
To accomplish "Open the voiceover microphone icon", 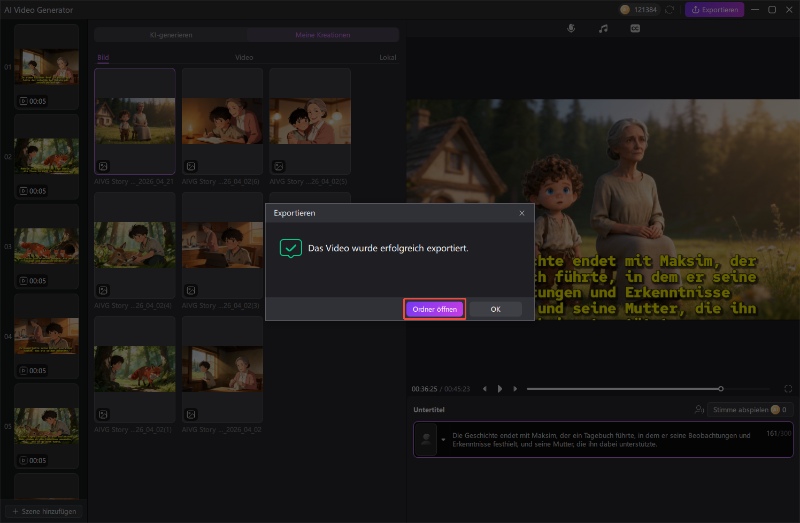I will pos(571,28).
